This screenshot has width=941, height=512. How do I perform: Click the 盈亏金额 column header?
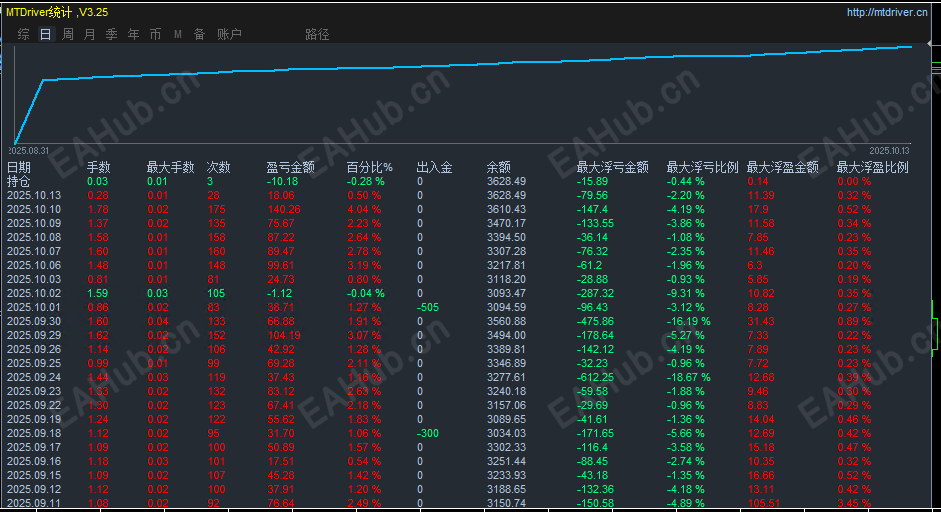290,167
